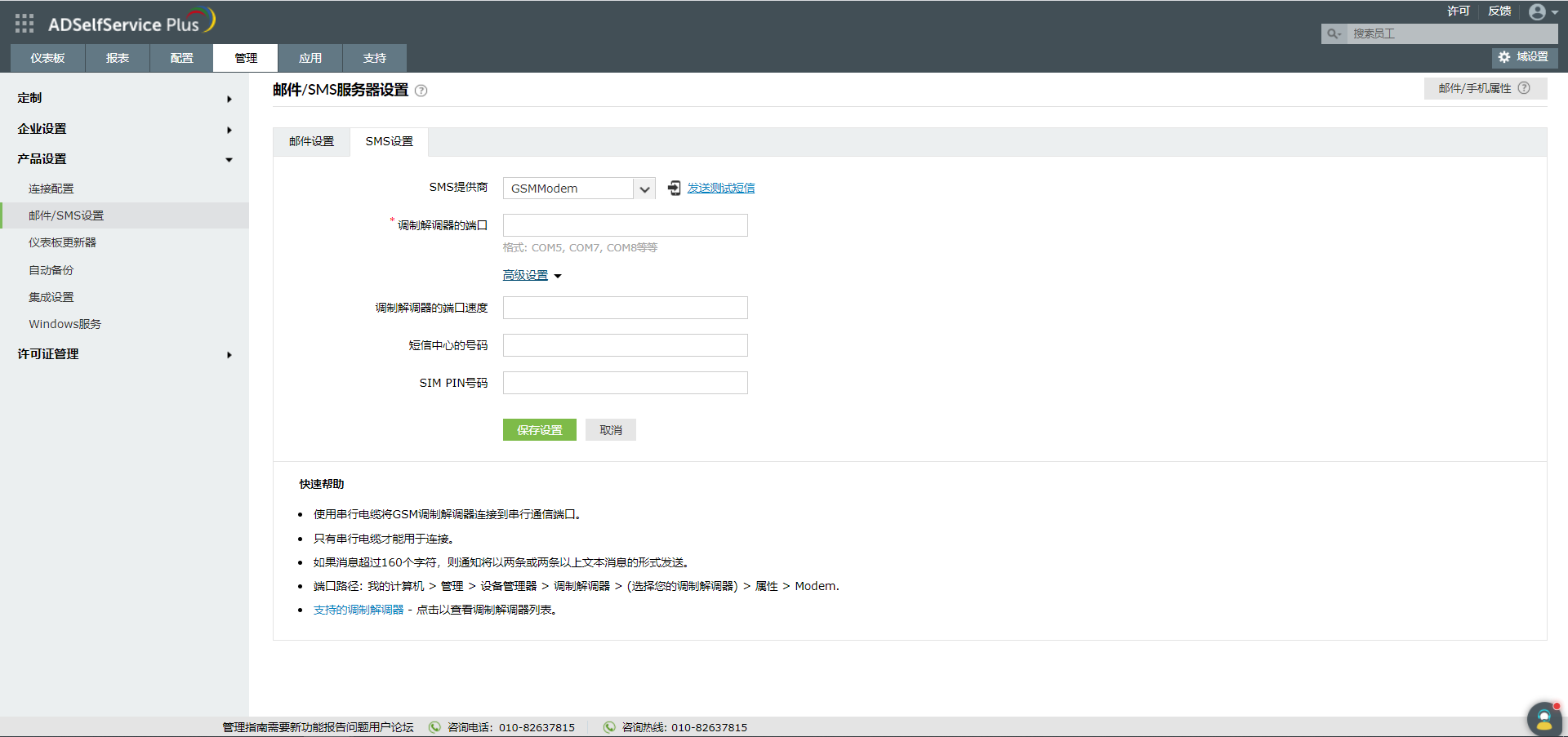The width and height of the screenshot is (1568, 737).
Task: Open 集成设置 in the sidebar
Action: pos(51,297)
